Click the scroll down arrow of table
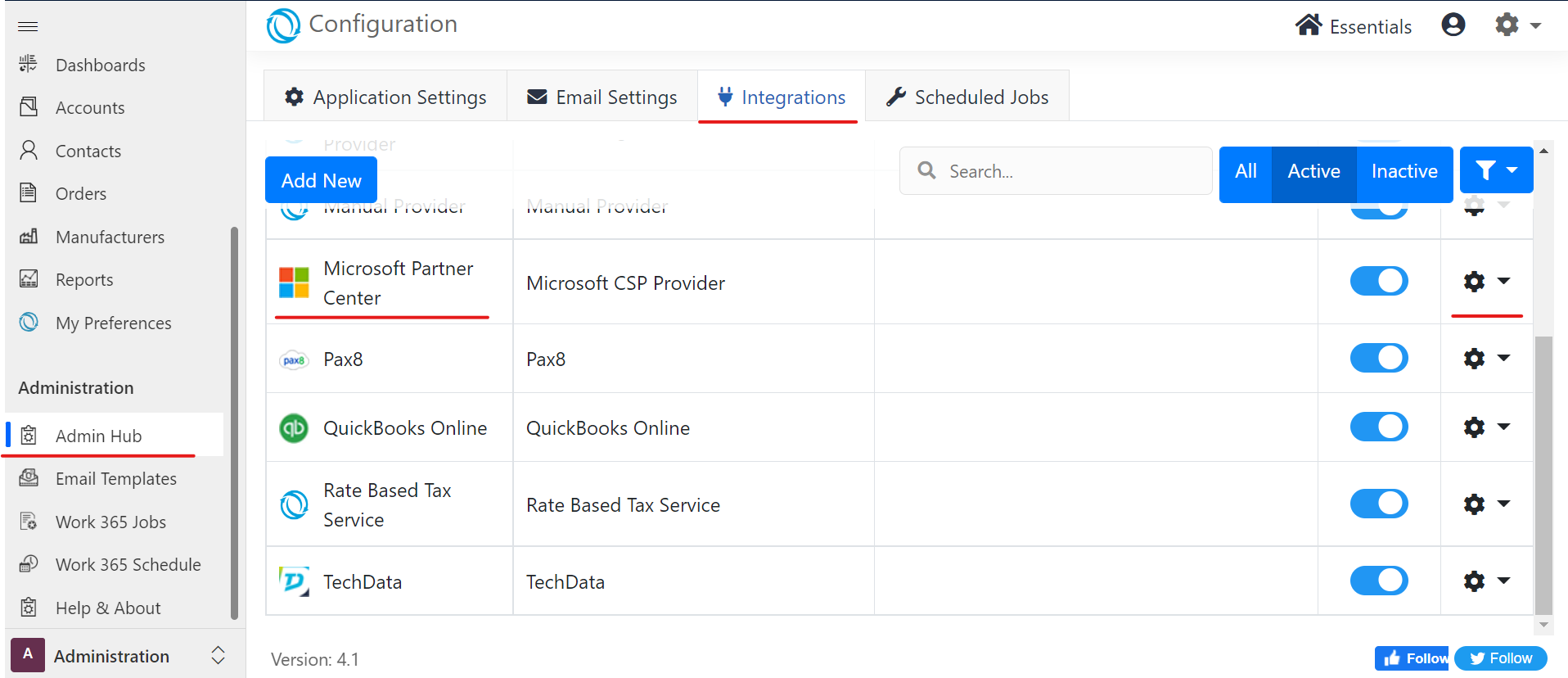The width and height of the screenshot is (1568, 678). [x=1543, y=625]
